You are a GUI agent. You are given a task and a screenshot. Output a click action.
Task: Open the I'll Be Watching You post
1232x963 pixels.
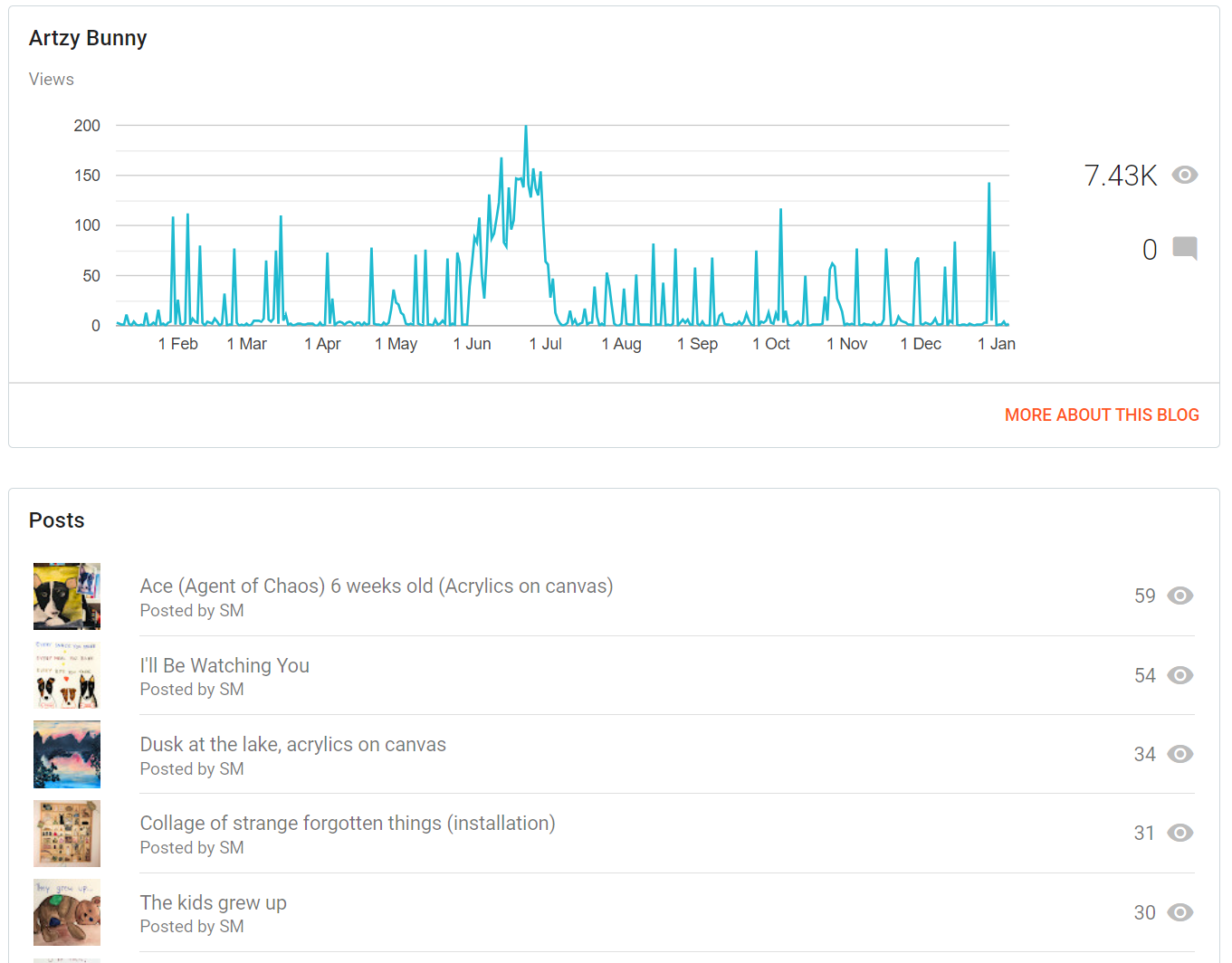point(224,665)
